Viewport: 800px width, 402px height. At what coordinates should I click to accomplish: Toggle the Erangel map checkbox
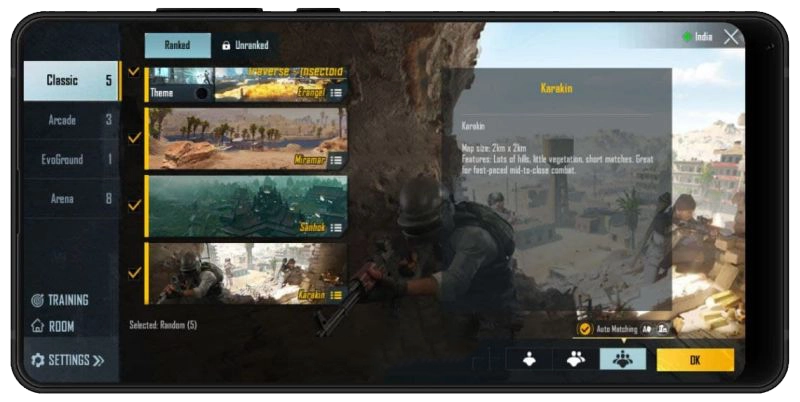134,71
